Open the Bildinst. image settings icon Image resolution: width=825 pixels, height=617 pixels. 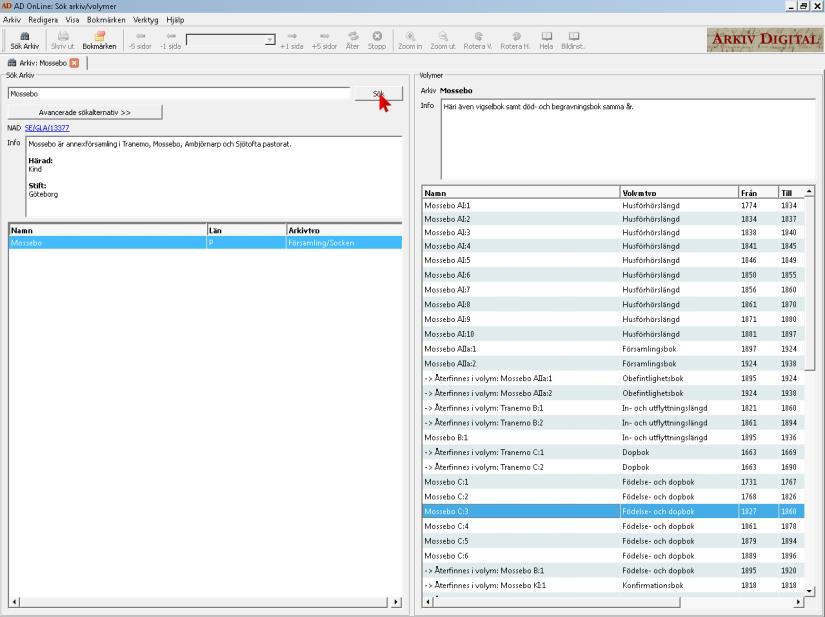click(x=574, y=41)
